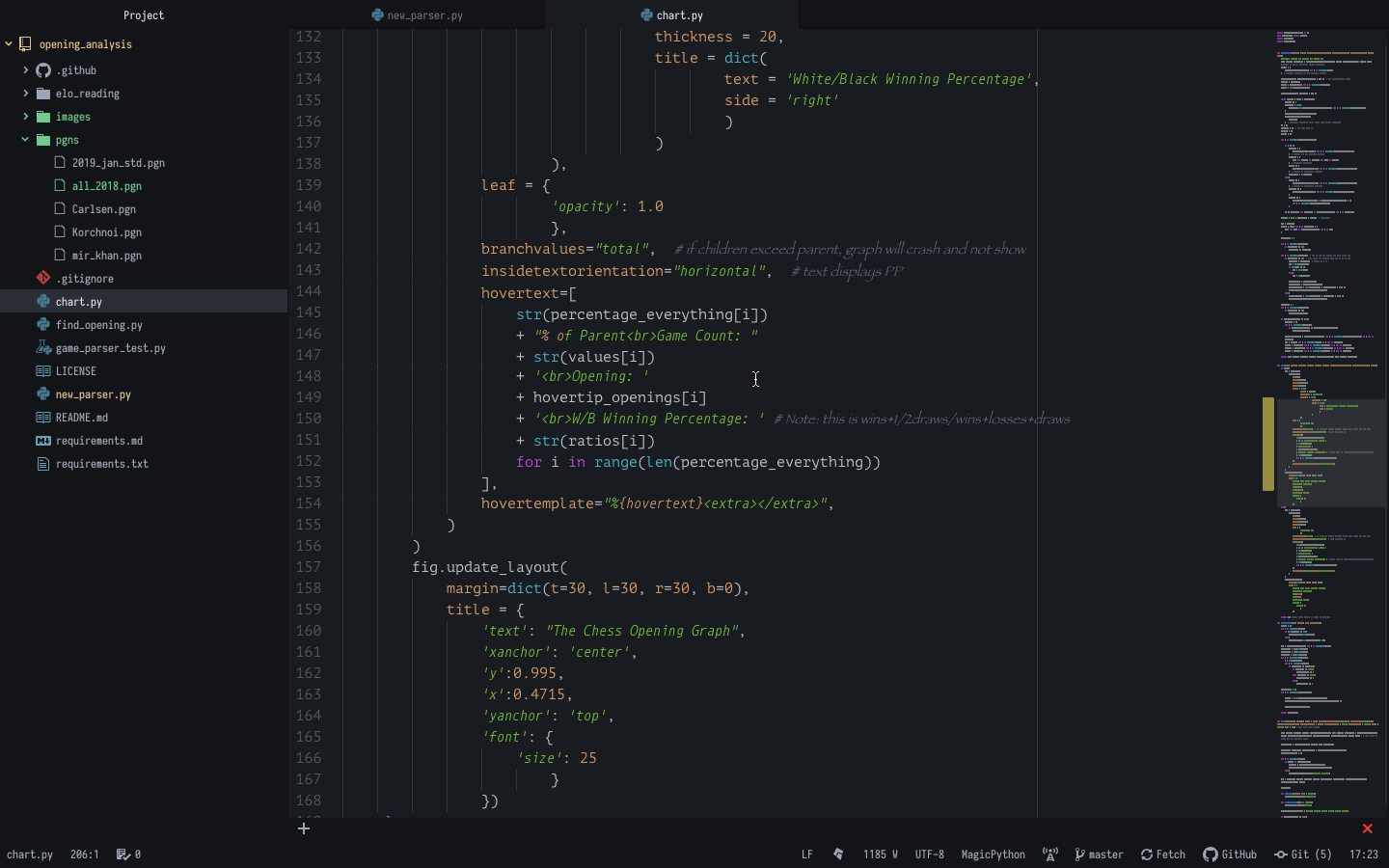Click the GitHub icon in status bar
This screenshot has height=868, width=1389.
coord(1210,854)
